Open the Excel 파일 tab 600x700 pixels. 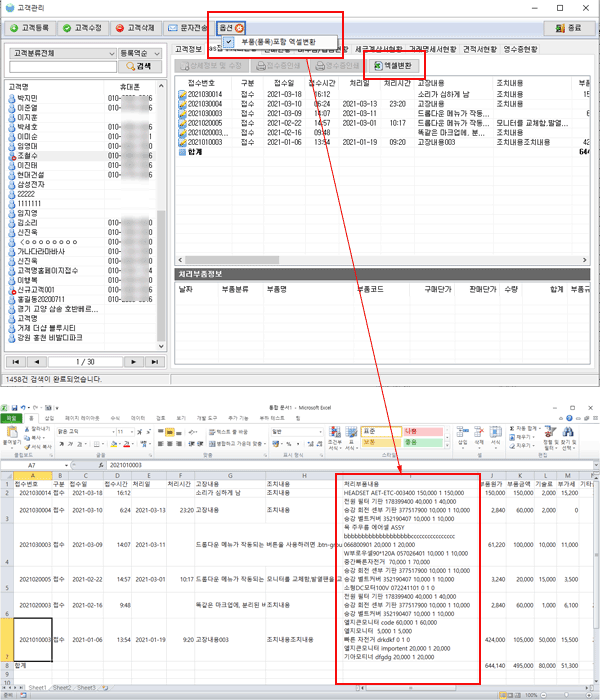coord(11,418)
